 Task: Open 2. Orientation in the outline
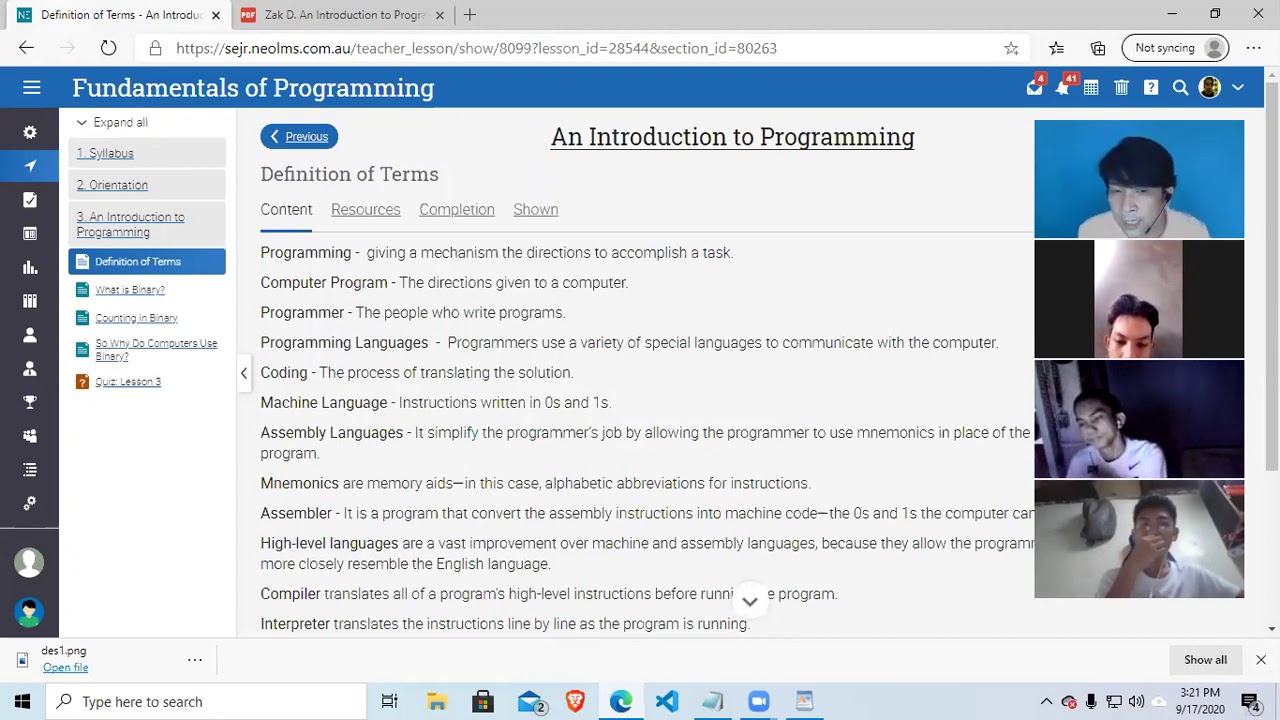pos(112,185)
